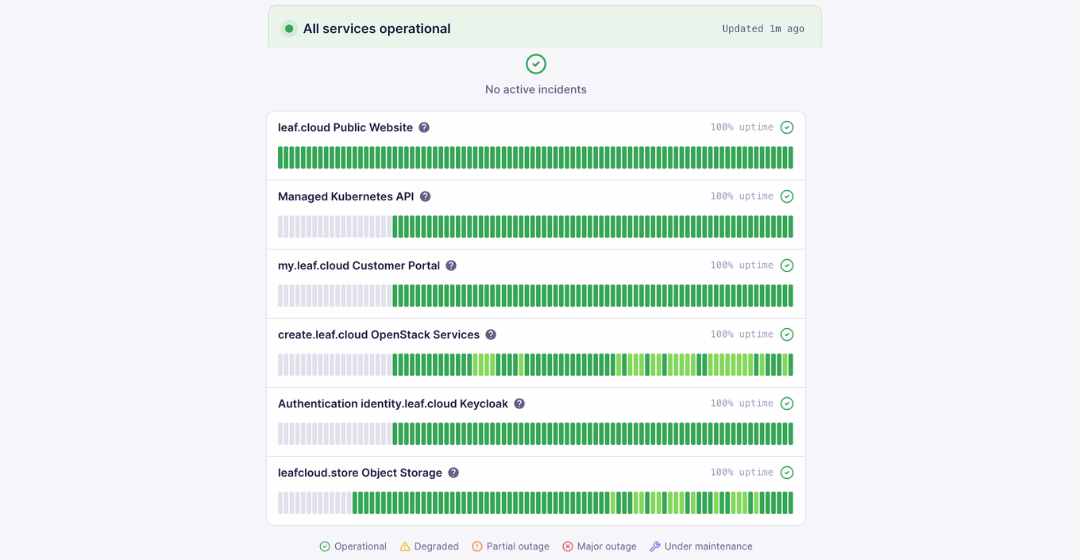Click first grey bar in Keycloak Authentication history
Image resolution: width=1080 pixels, height=560 pixels.
coord(280,434)
